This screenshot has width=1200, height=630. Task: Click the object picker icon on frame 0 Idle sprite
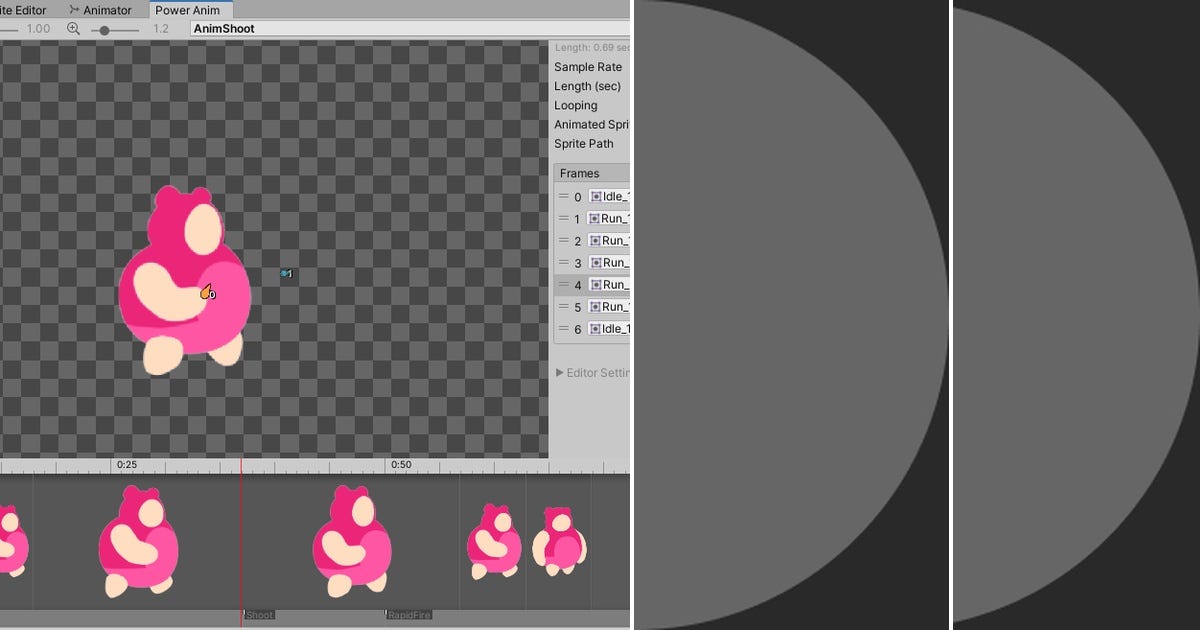point(596,197)
